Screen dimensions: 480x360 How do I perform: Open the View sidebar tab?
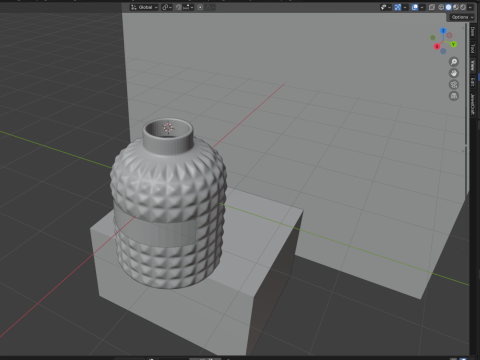pos(472,66)
